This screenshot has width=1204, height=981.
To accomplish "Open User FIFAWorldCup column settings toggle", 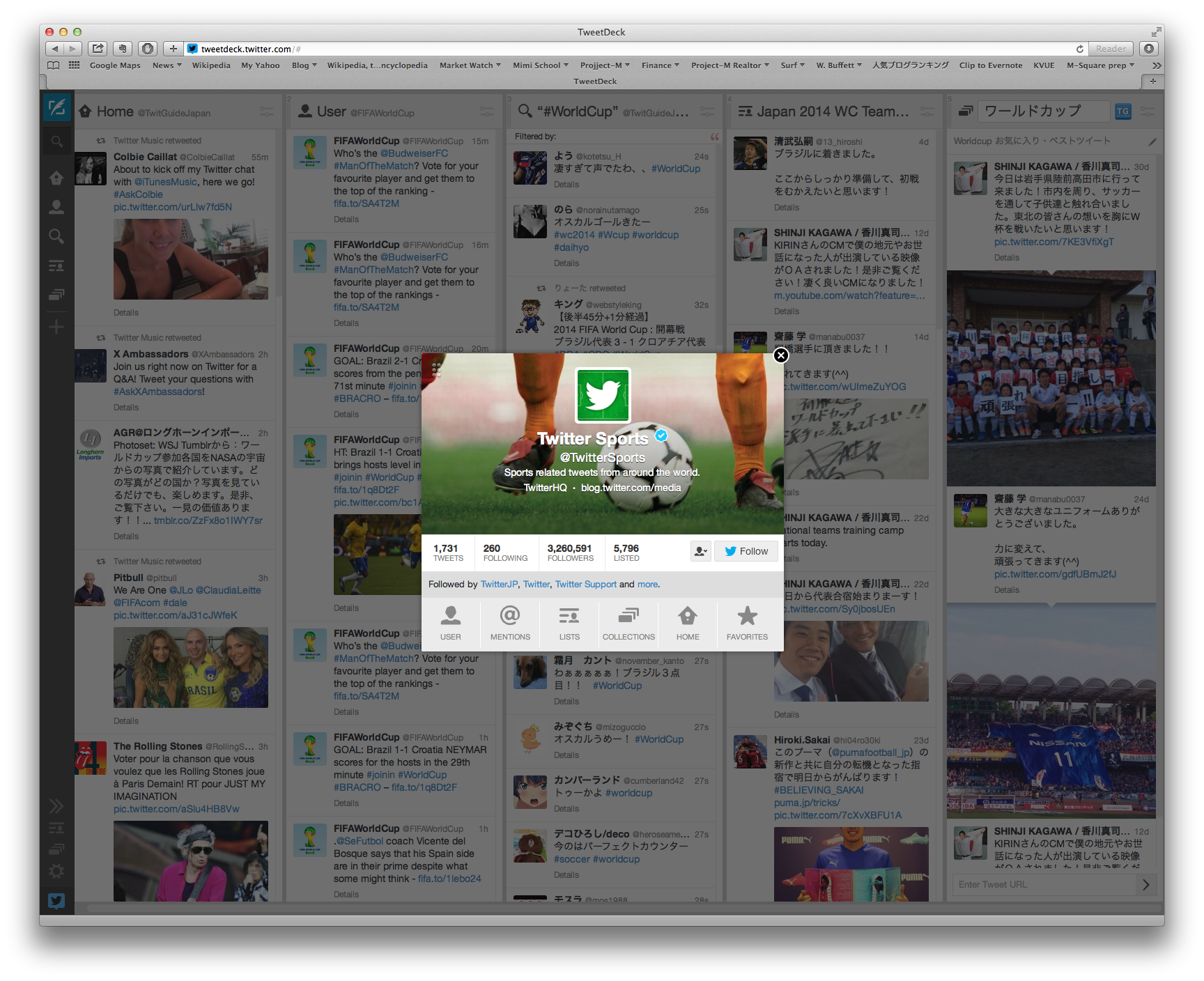I will click(x=486, y=111).
